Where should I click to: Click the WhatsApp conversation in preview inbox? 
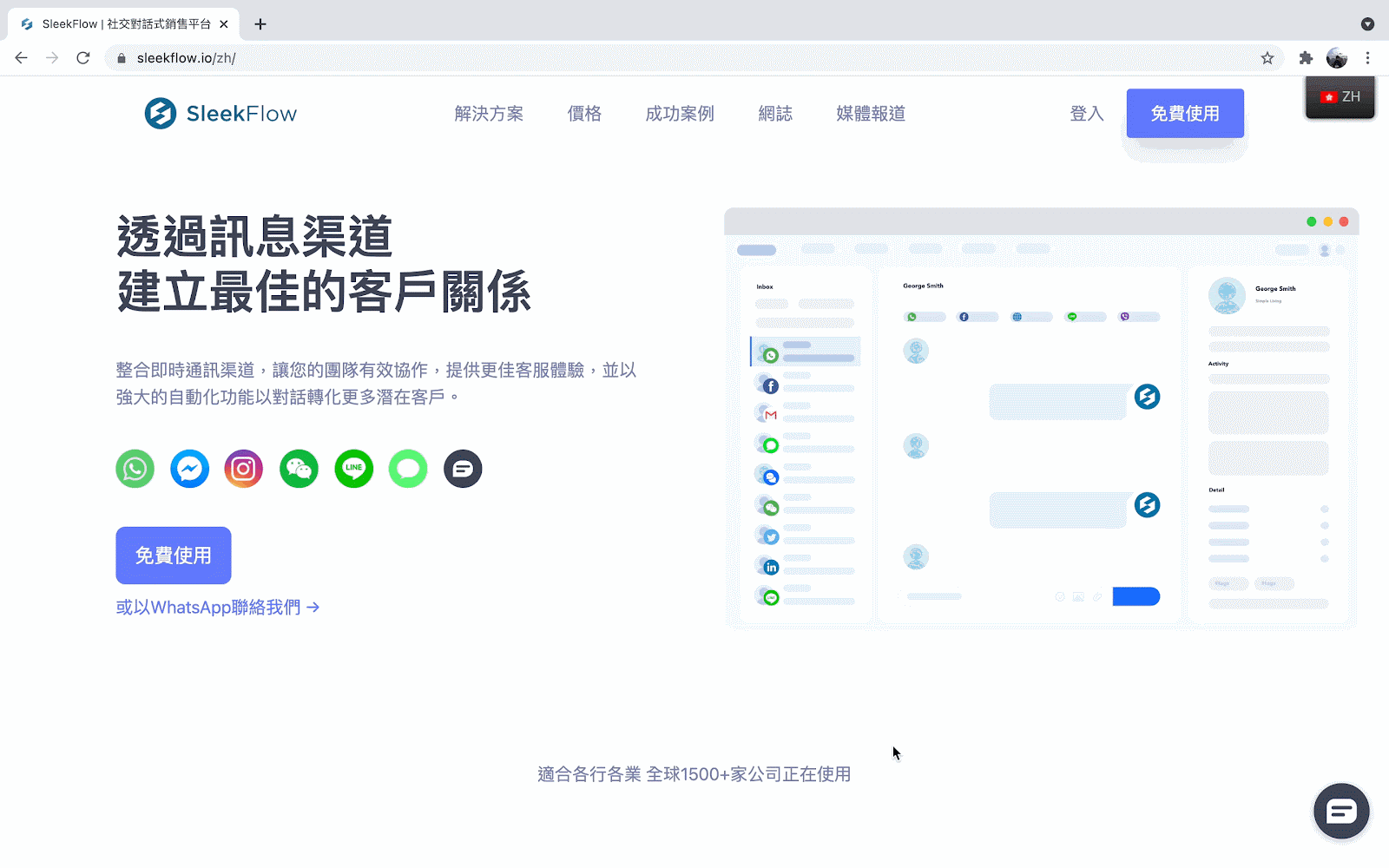(806, 352)
